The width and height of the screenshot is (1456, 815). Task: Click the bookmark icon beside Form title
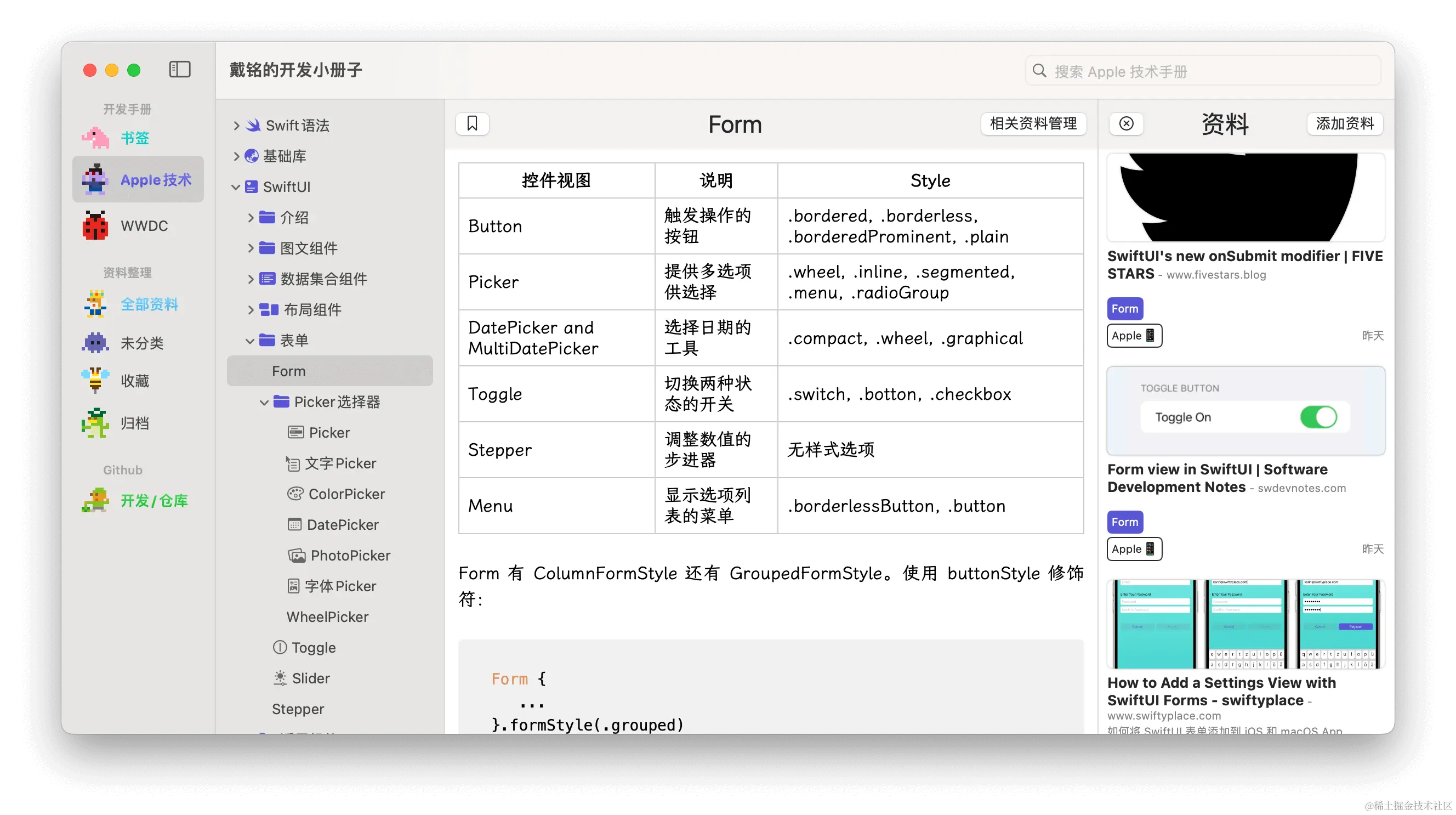(472, 124)
